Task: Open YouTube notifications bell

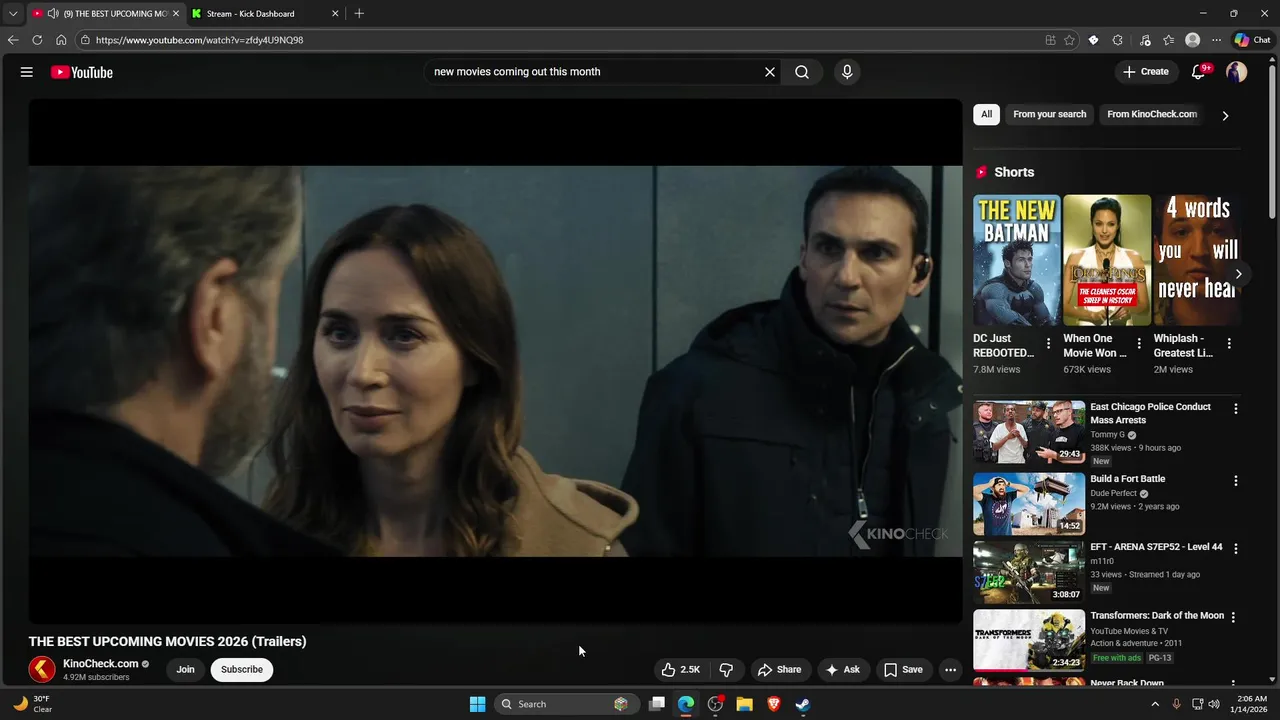Action: [x=1199, y=72]
